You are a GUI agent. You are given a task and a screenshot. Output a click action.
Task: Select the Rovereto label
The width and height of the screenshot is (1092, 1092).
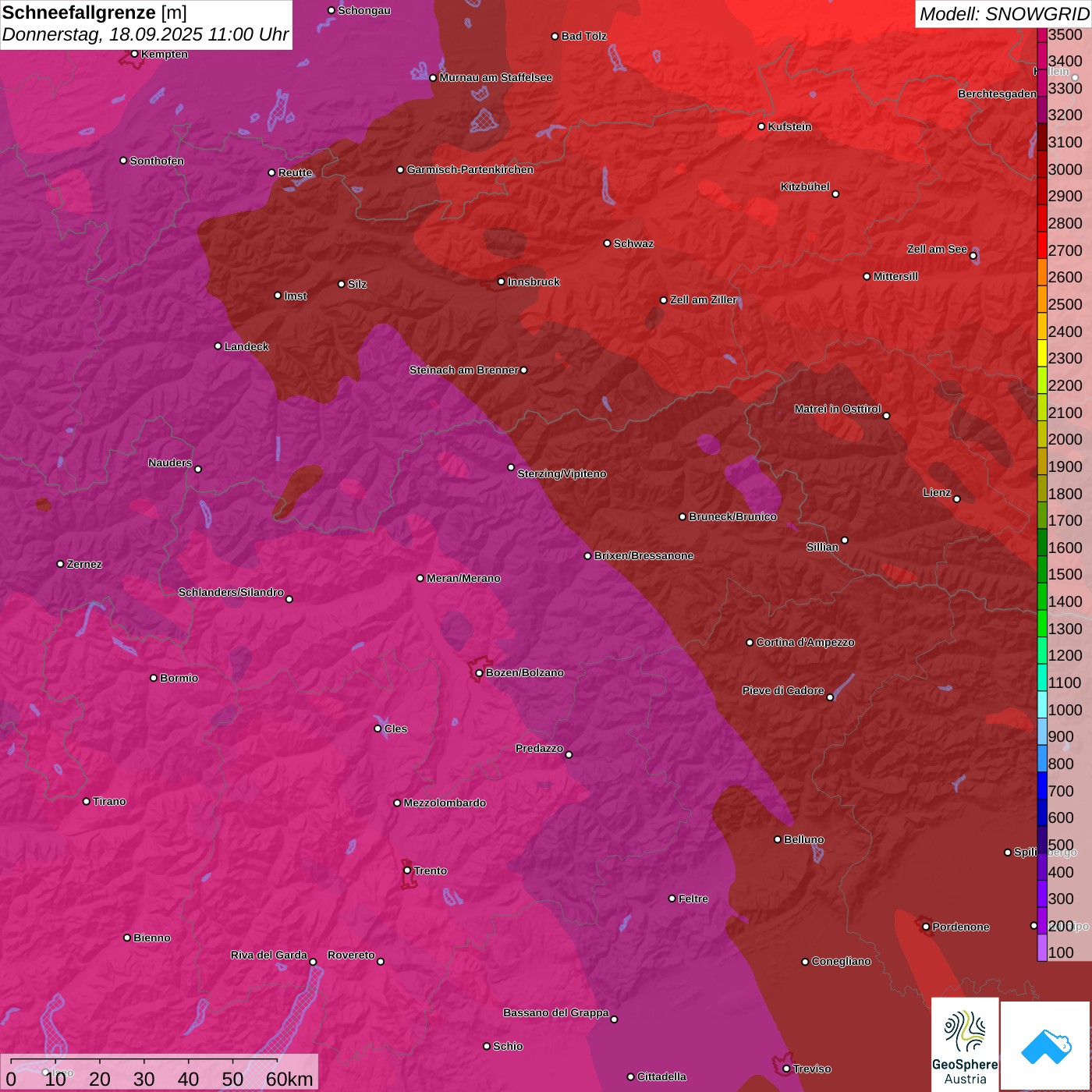point(351,955)
